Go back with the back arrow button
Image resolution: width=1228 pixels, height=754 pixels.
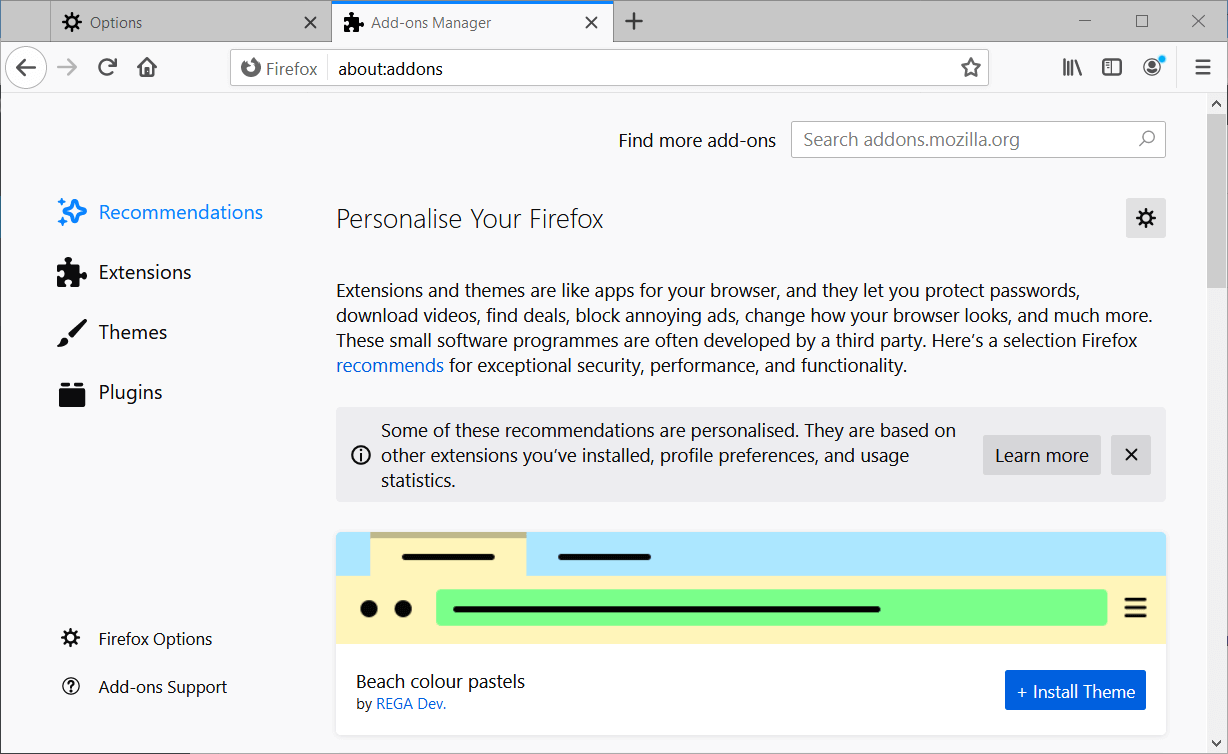click(x=26, y=68)
